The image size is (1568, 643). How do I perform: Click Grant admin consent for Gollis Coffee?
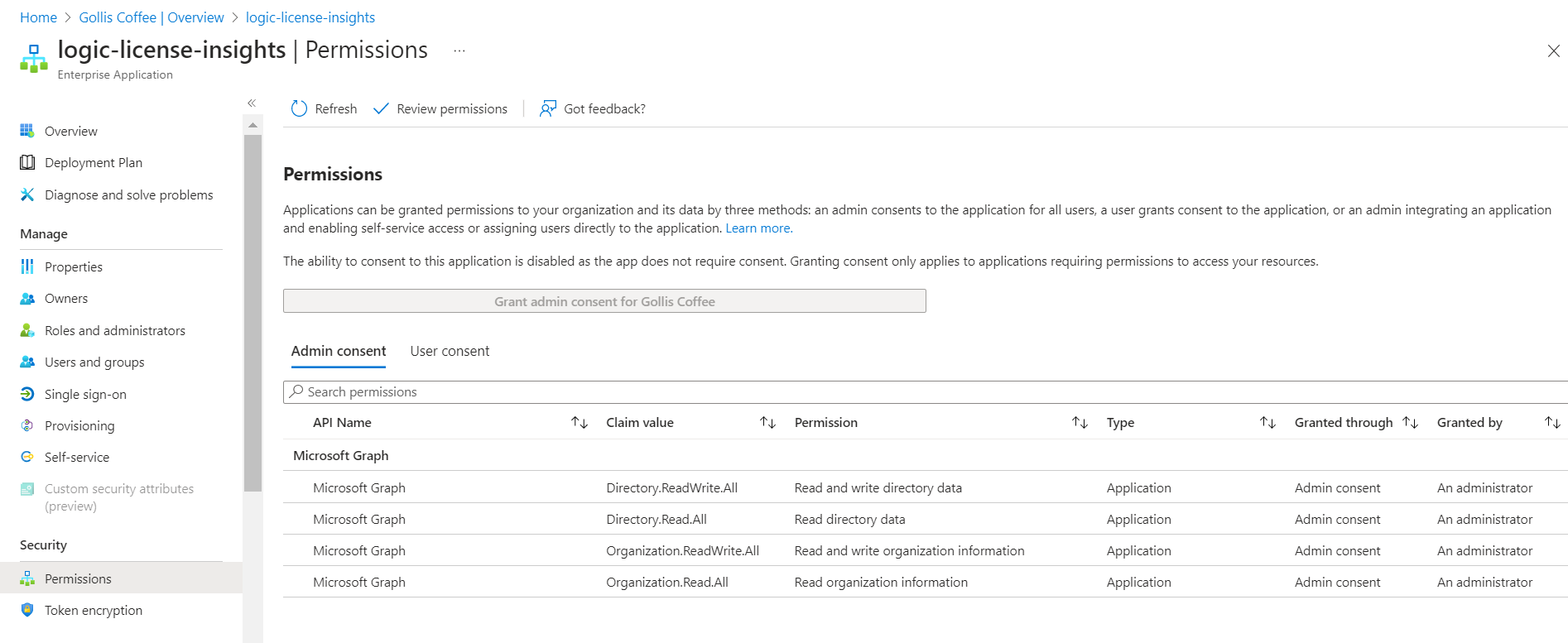coord(604,301)
